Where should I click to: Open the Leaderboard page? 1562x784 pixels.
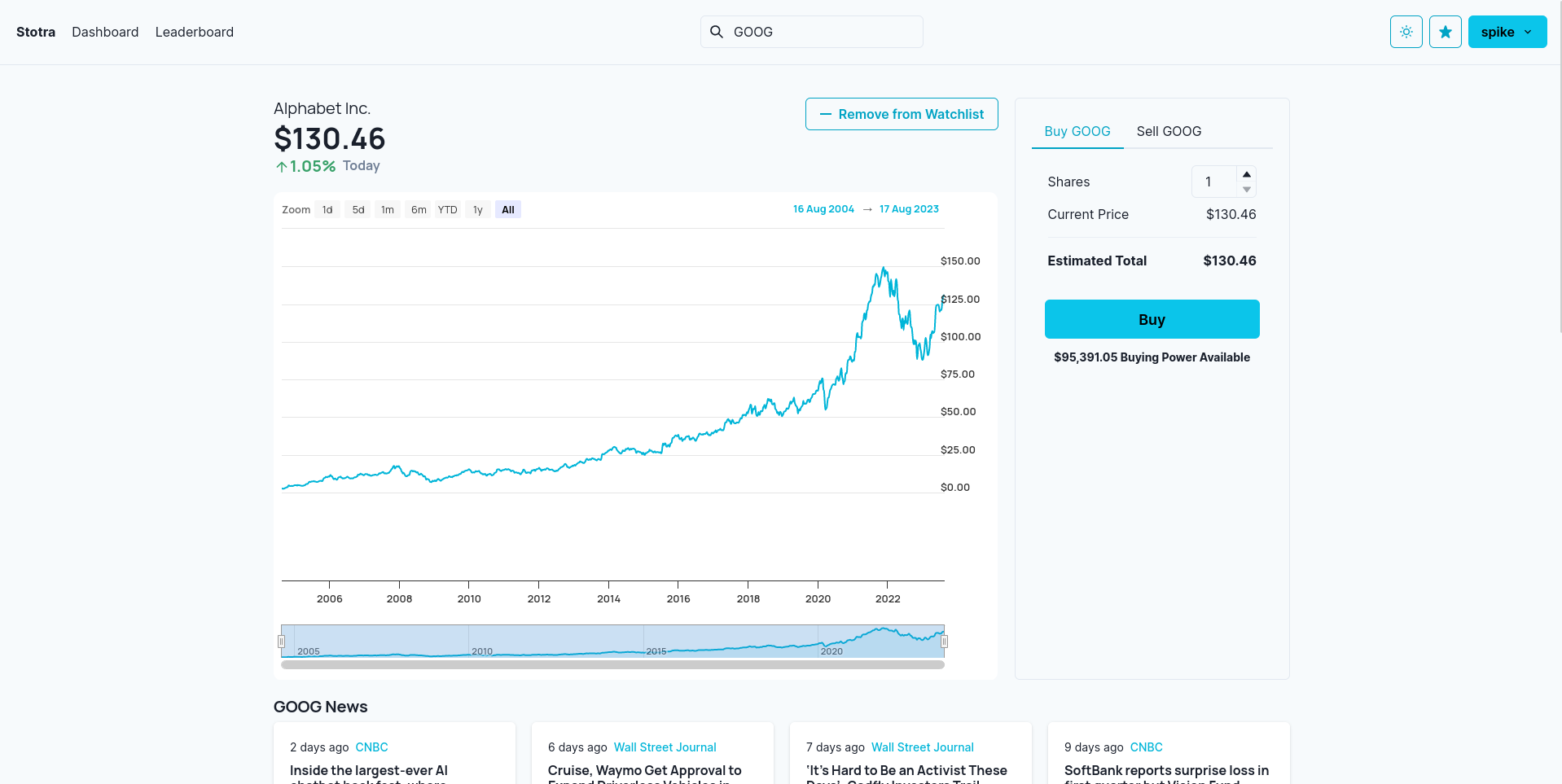pos(195,32)
